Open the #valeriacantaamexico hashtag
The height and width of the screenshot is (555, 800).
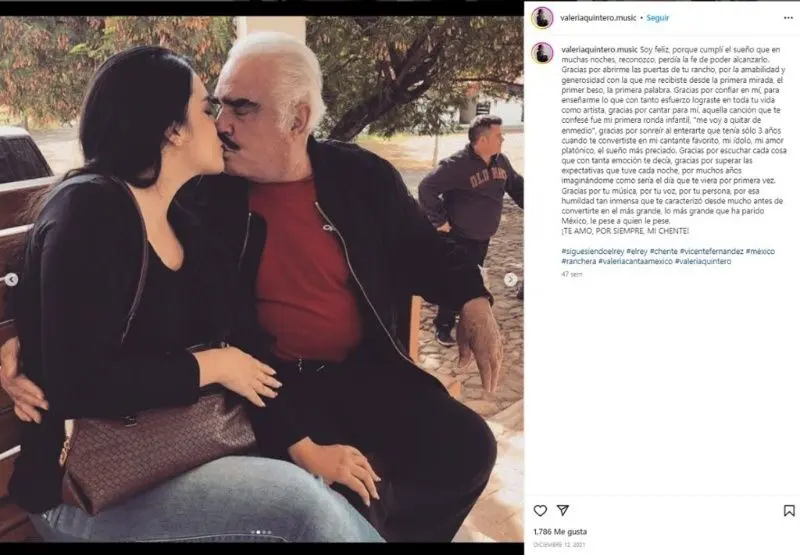[x=635, y=261]
